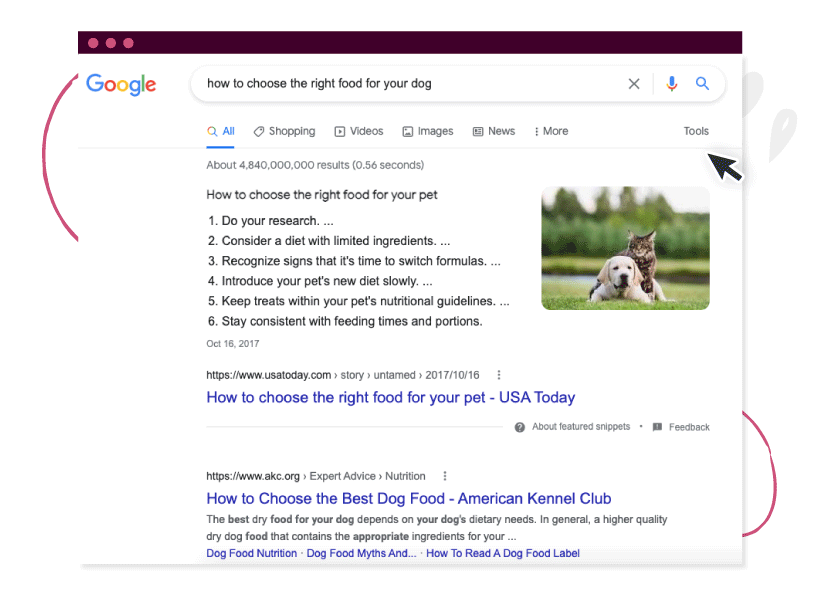Click the dog and cat snippet image
Screen dimensions: 820x593
pyautogui.click(x=625, y=248)
